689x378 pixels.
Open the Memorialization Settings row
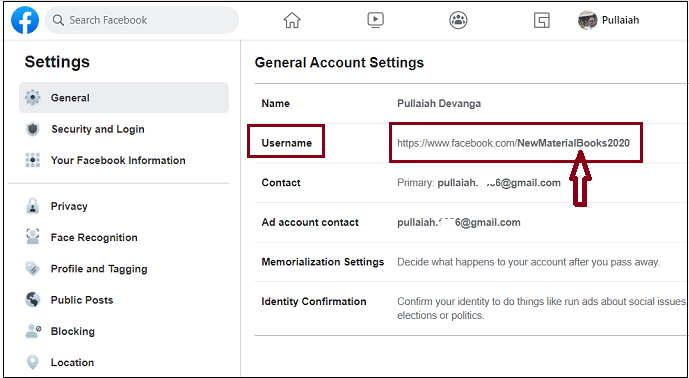(x=471, y=262)
